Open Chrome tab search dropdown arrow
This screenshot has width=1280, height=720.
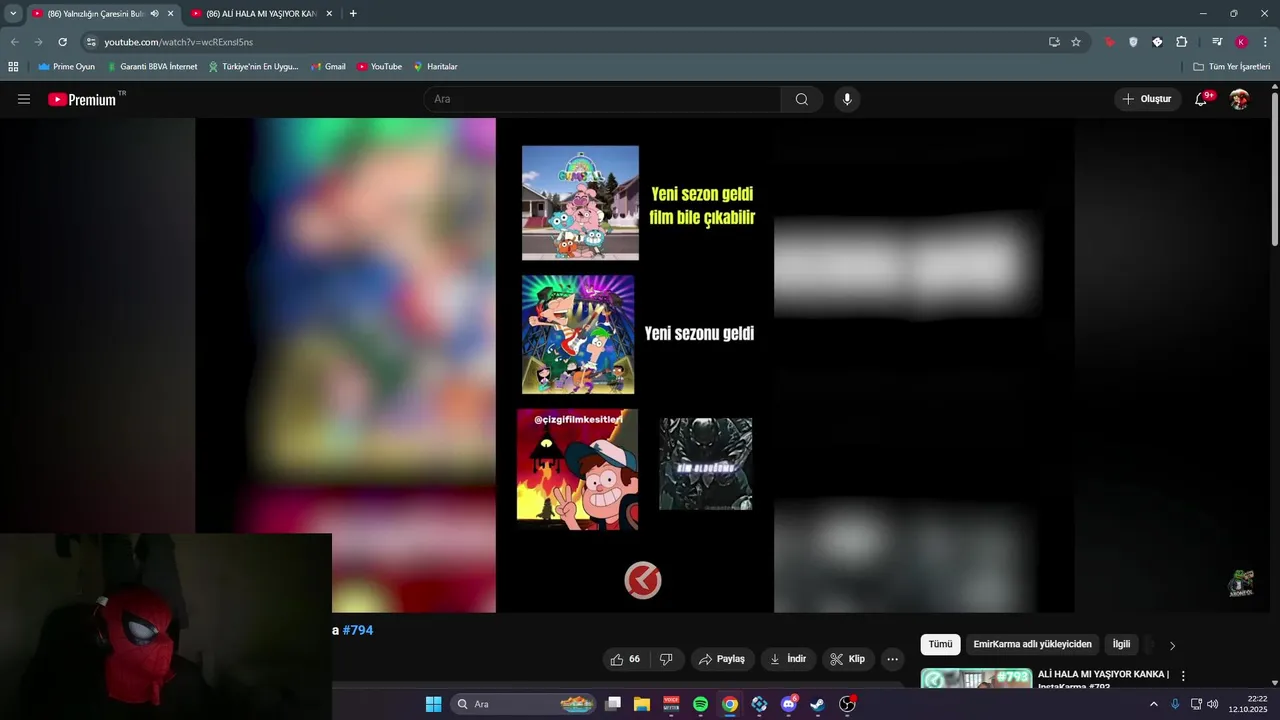(x=13, y=13)
